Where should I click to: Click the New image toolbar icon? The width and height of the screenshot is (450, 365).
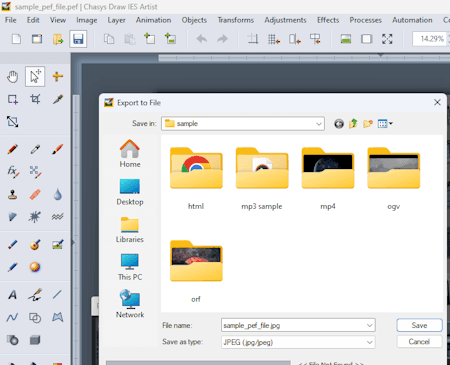pos(16,39)
